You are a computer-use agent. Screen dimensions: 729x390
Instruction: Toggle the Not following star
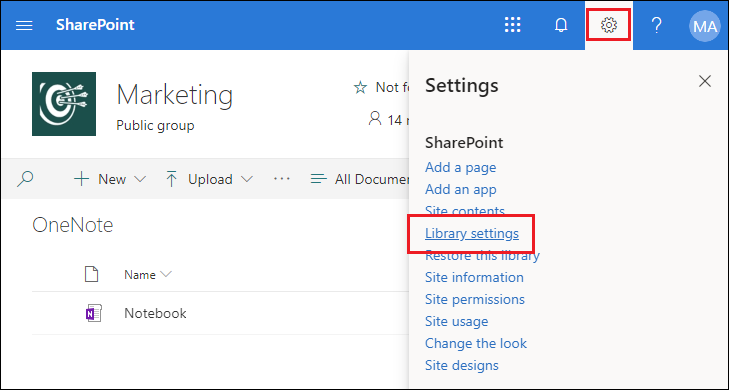(x=360, y=87)
